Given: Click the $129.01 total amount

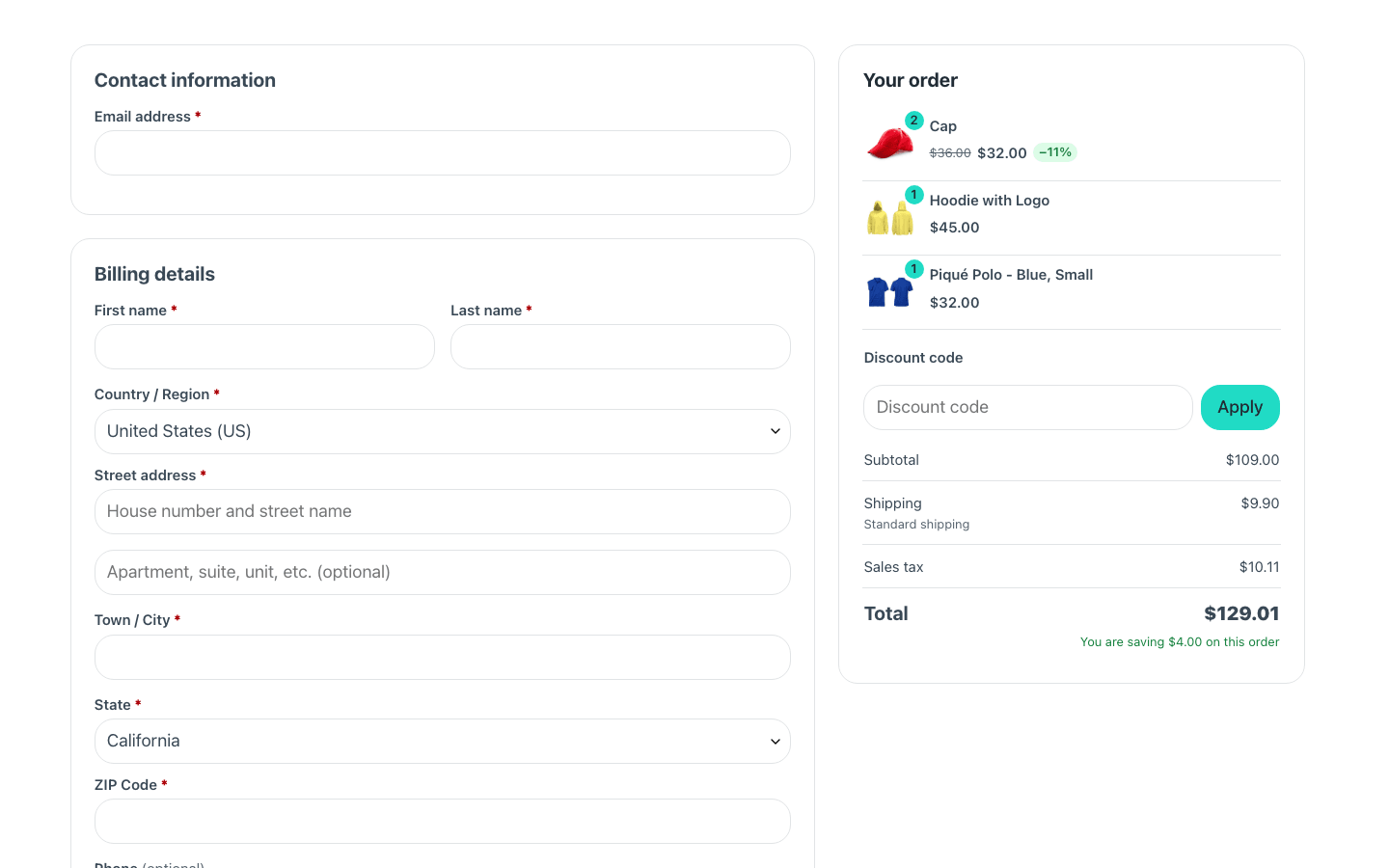Looking at the screenshot, I should [x=1241, y=613].
